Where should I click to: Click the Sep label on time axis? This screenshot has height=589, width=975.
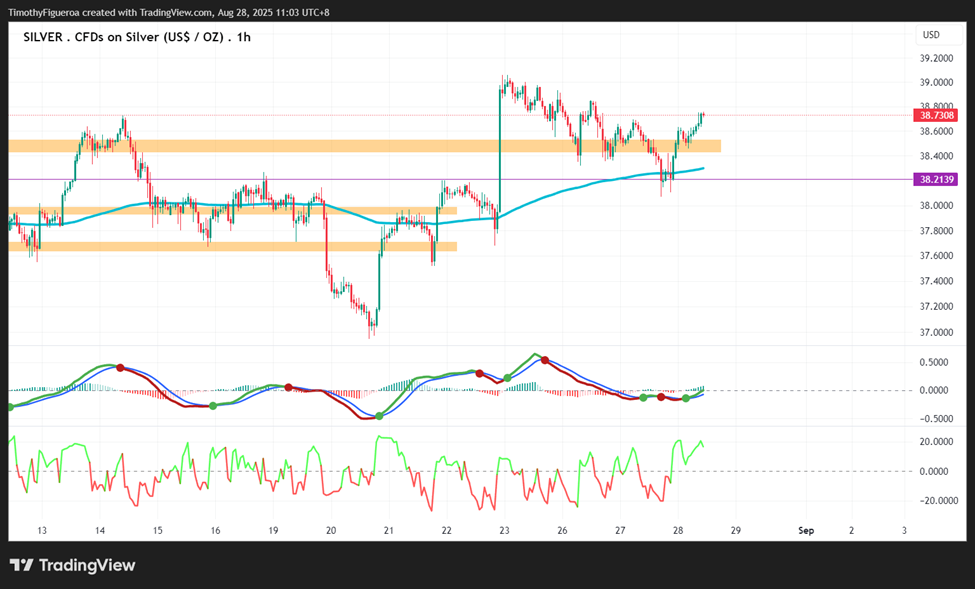pyautogui.click(x=806, y=531)
